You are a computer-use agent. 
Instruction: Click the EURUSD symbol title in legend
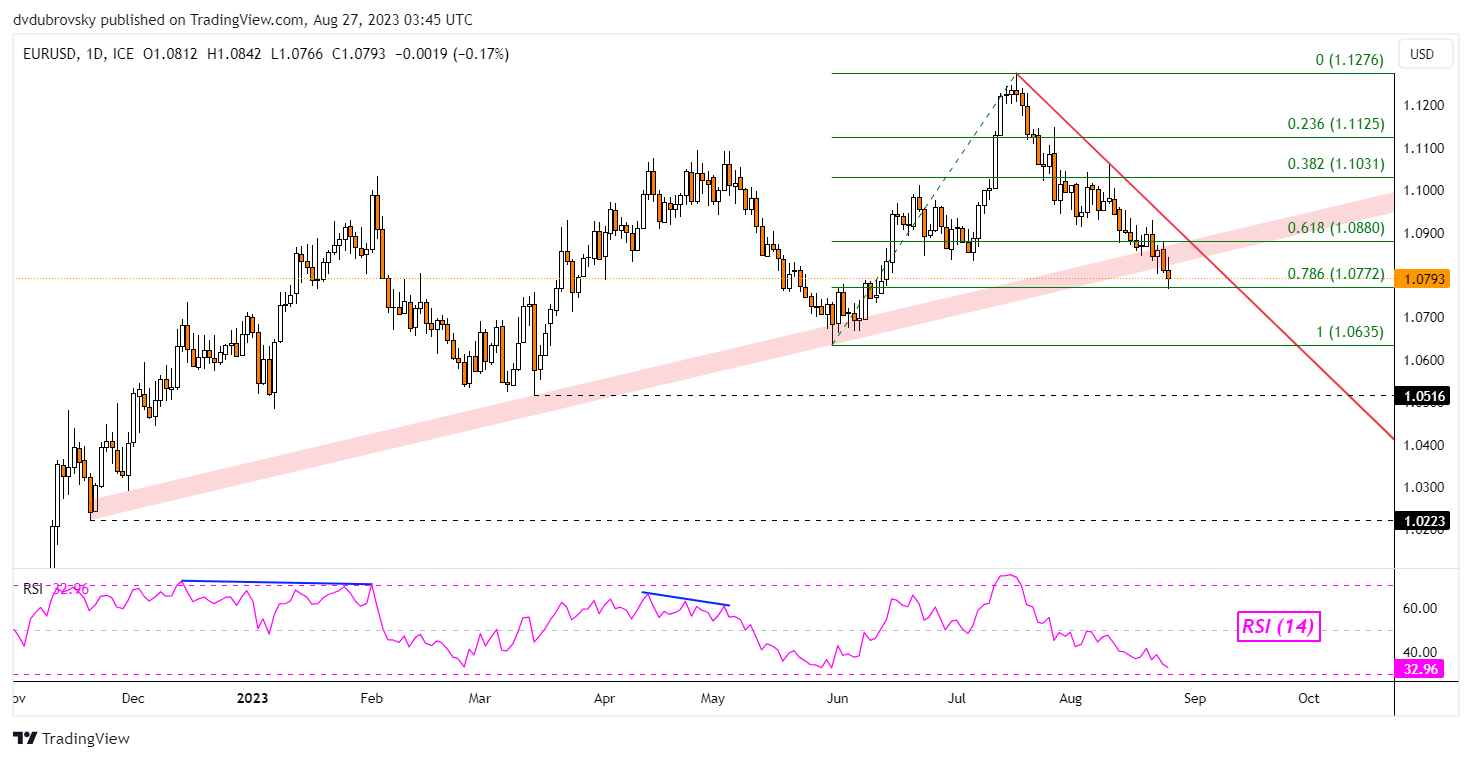coord(50,54)
